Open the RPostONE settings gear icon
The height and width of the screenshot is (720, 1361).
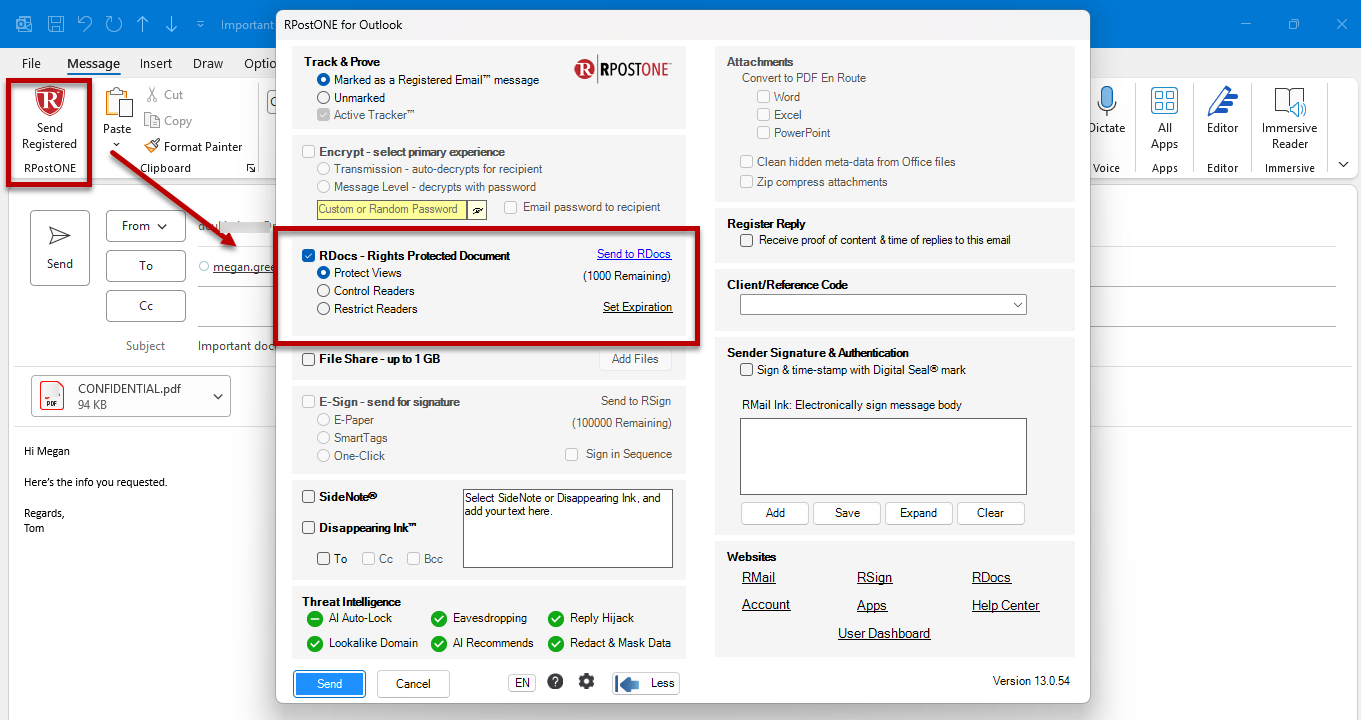click(586, 682)
